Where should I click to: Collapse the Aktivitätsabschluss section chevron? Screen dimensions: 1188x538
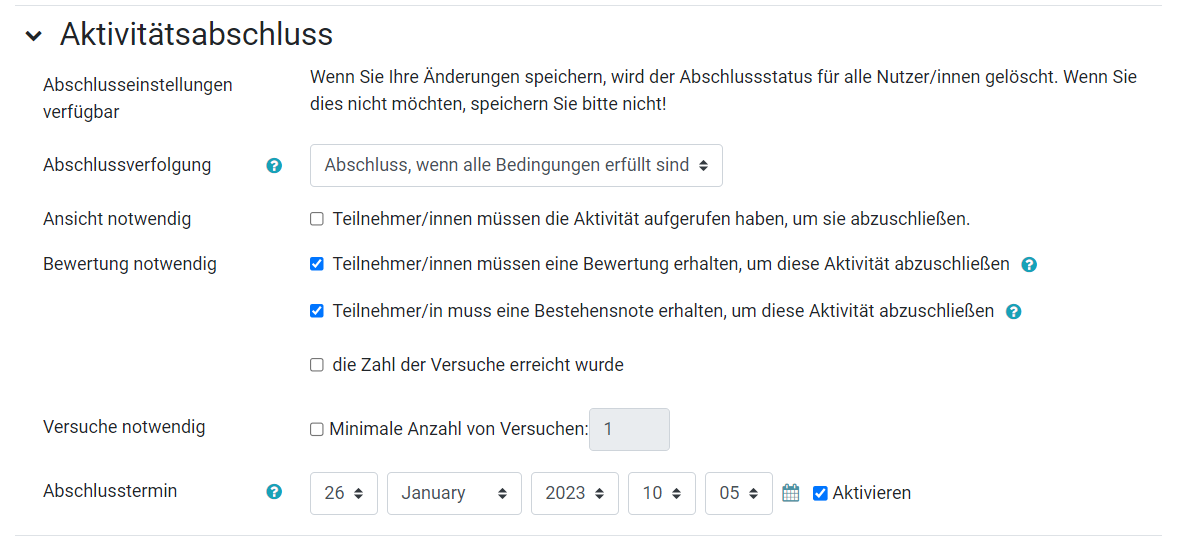[33, 36]
